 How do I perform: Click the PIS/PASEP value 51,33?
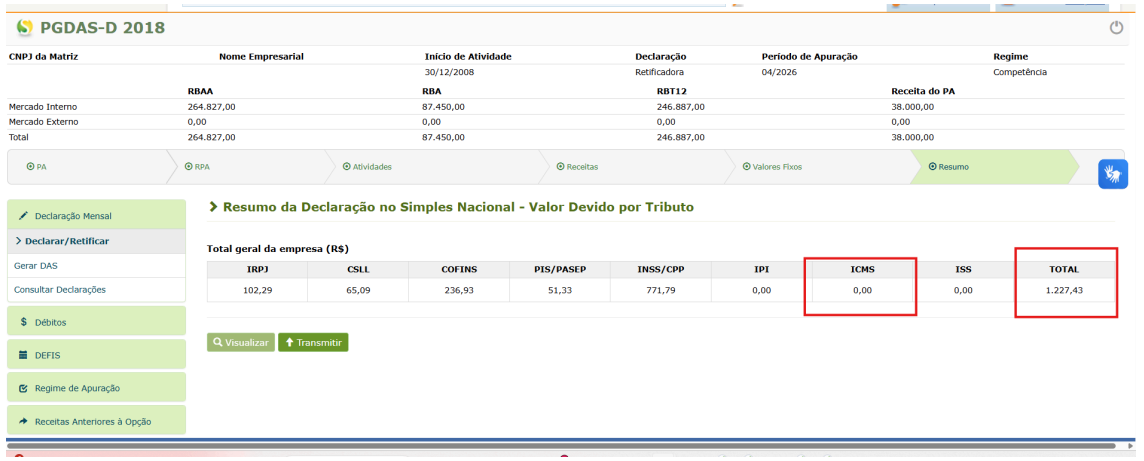point(560,290)
